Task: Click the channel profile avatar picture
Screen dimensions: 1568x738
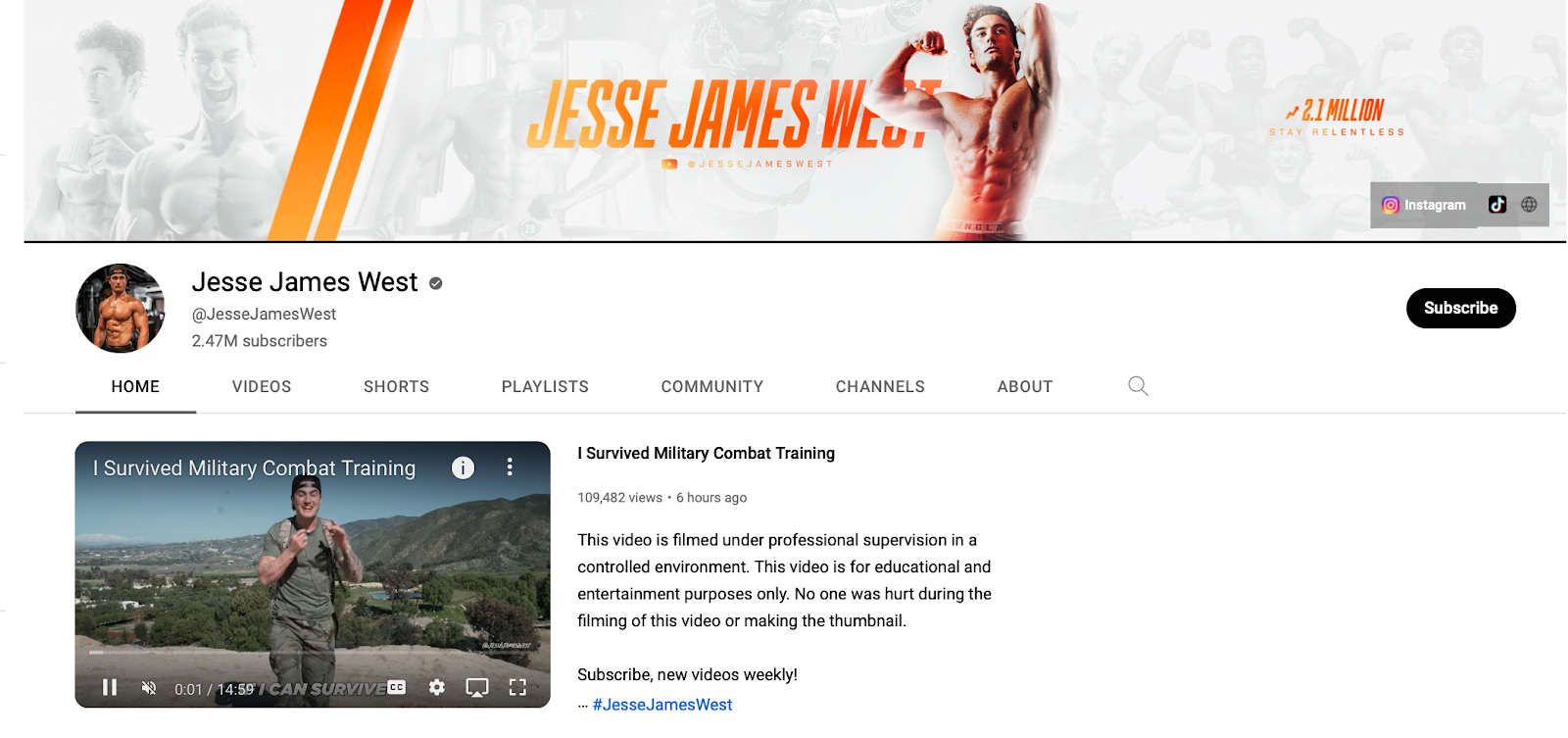Action: coord(121,308)
